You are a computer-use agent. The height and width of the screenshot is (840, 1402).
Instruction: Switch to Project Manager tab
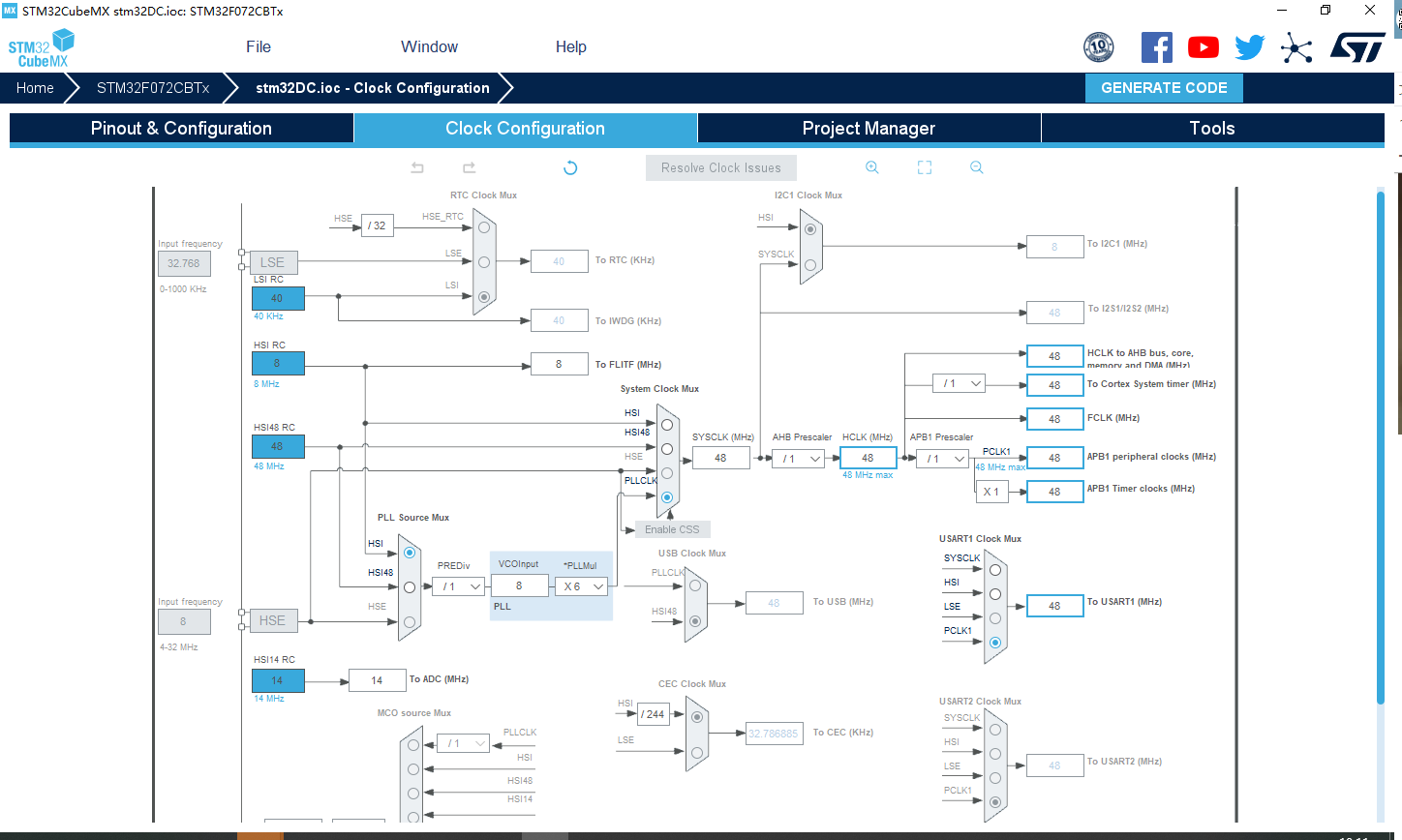869,129
